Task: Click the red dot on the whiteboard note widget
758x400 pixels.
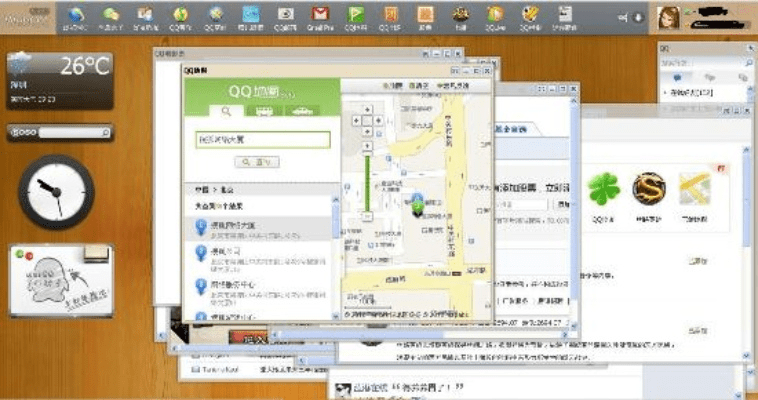Action: click(29, 256)
